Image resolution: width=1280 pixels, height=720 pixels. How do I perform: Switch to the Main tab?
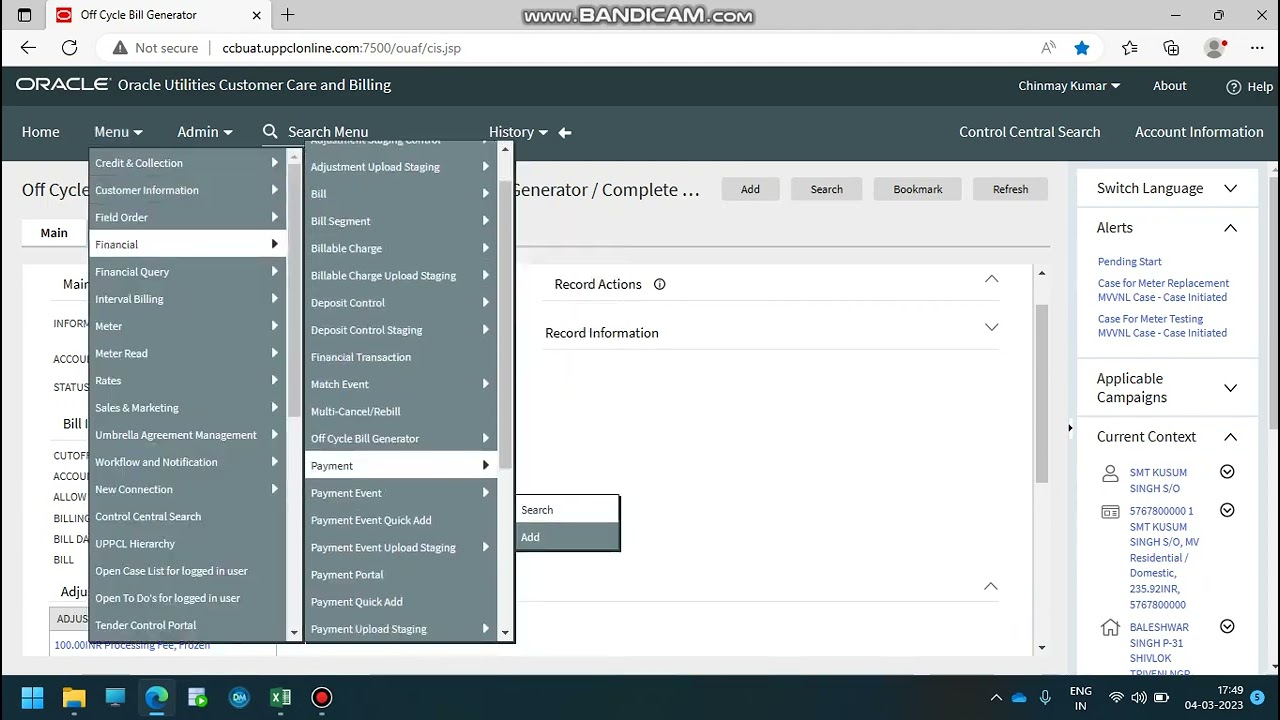point(54,233)
